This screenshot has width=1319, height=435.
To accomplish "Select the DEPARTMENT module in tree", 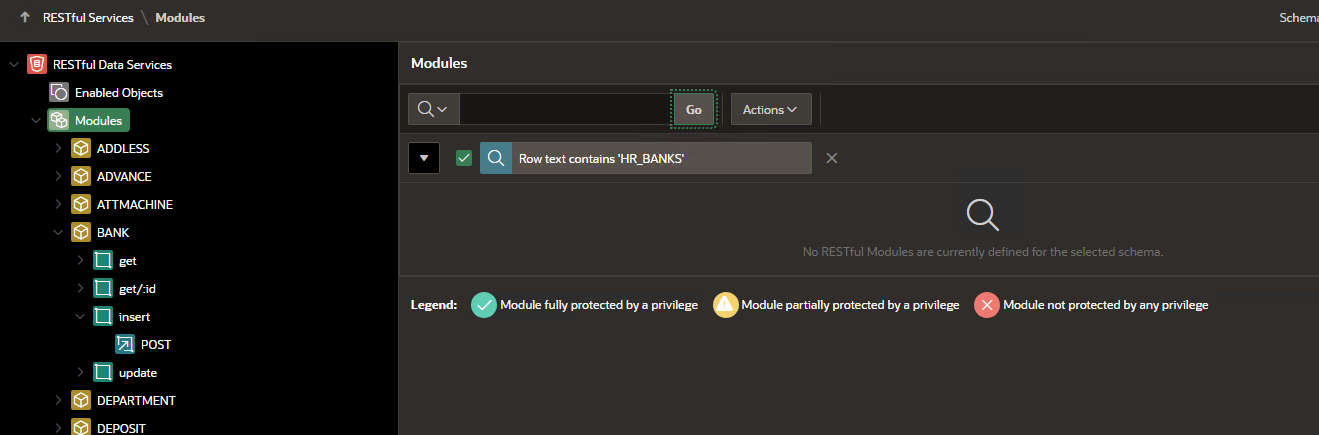I will pos(136,400).
